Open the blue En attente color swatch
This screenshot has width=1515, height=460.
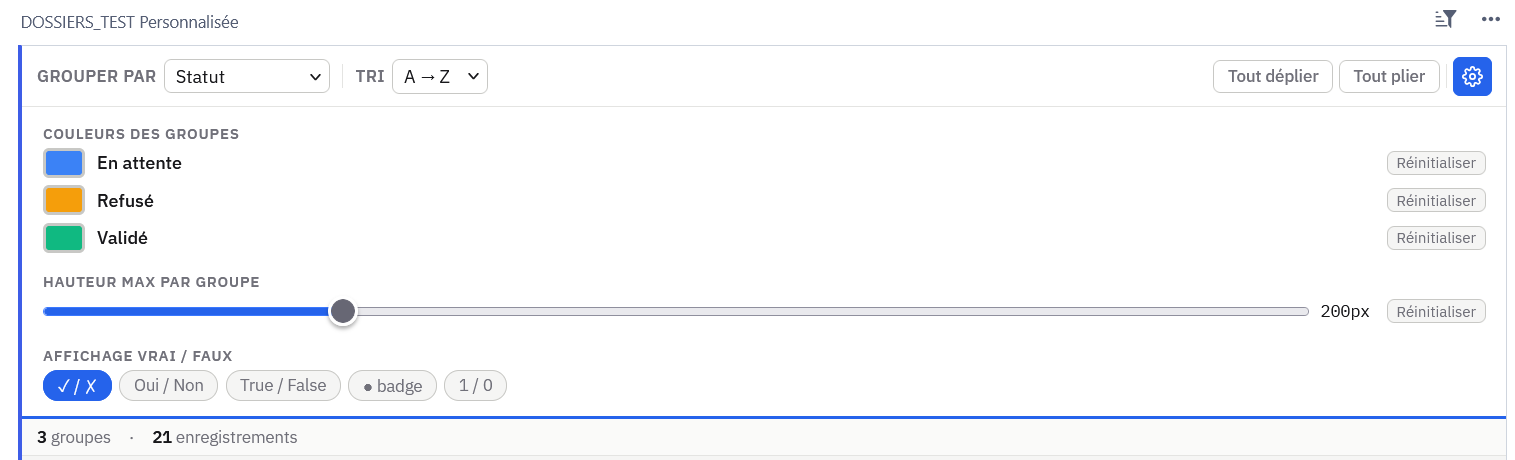64,163
